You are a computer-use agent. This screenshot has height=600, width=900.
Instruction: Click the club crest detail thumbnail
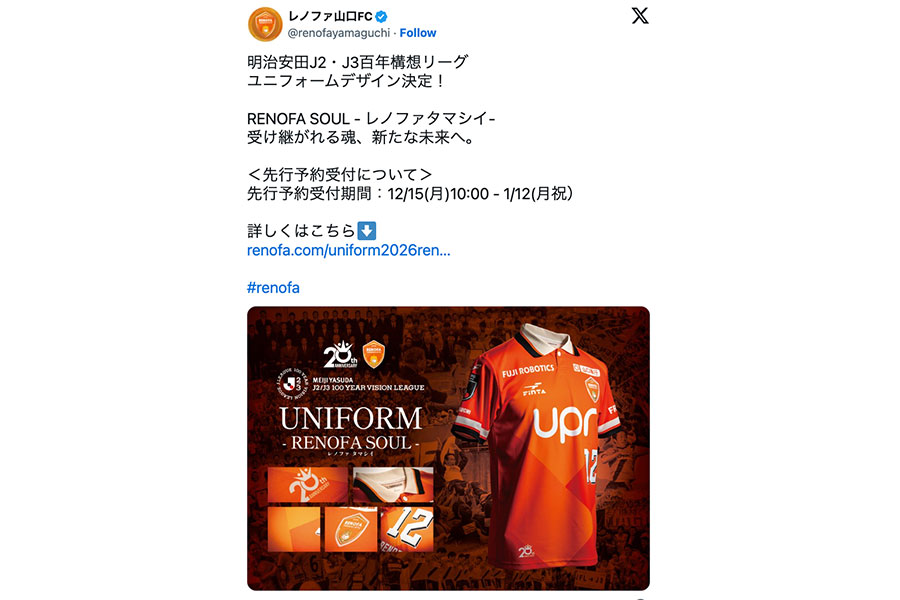pyautogui.click(x=351, y=529)
